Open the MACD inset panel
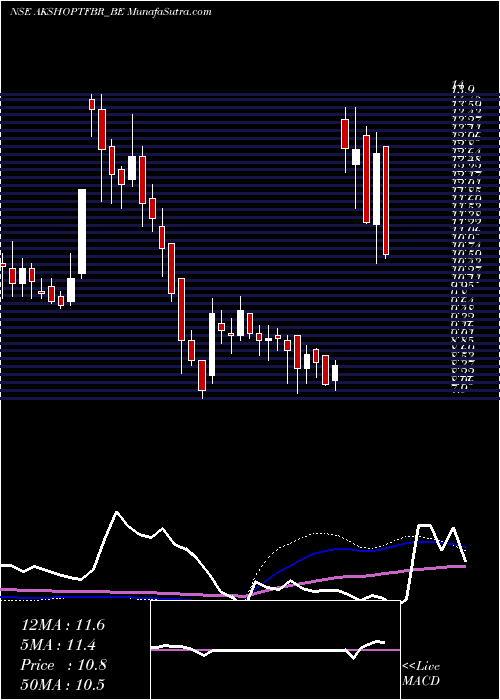 pyautogui.click(x=275, y=650)
